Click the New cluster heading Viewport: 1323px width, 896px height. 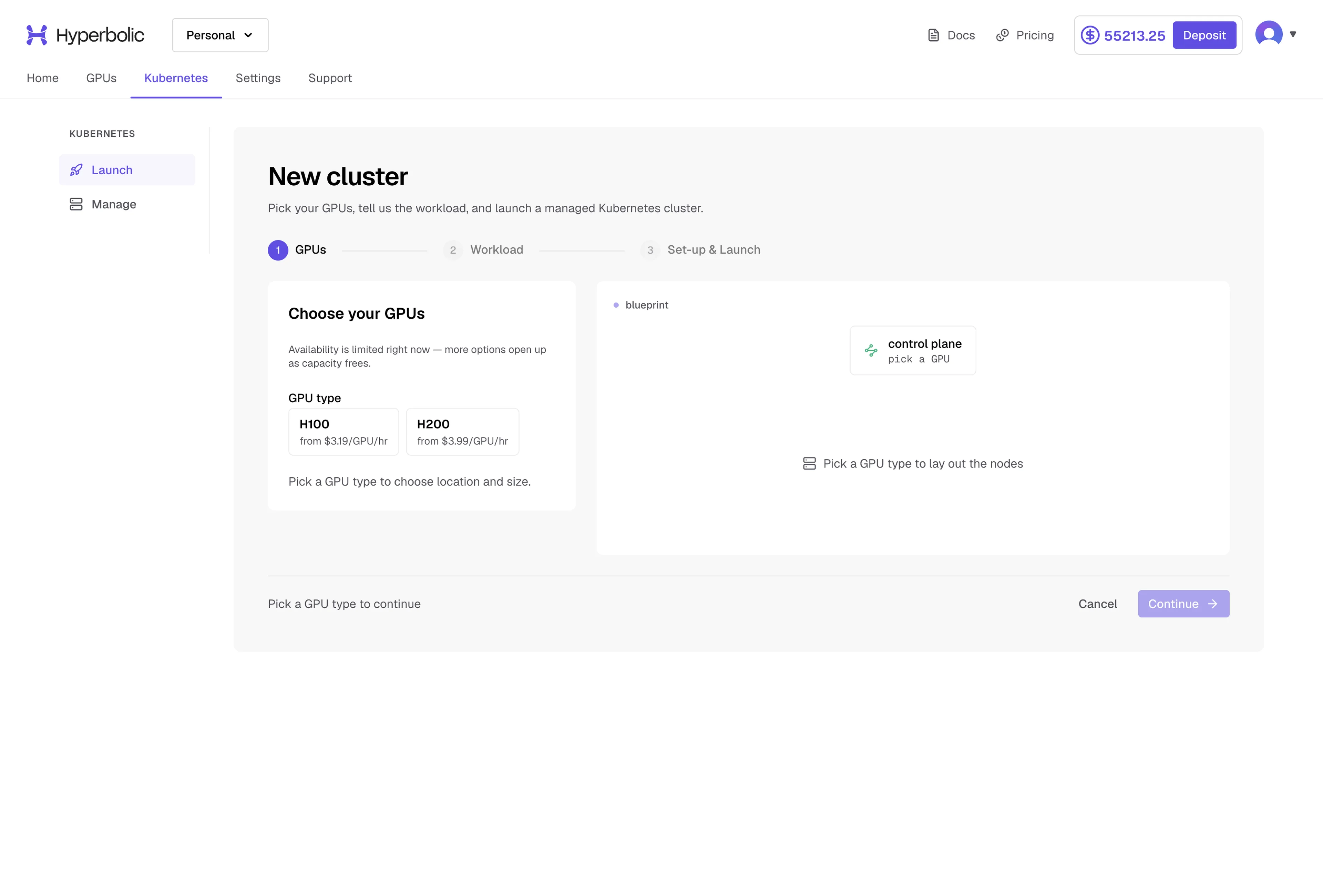(x=338, y=176)
